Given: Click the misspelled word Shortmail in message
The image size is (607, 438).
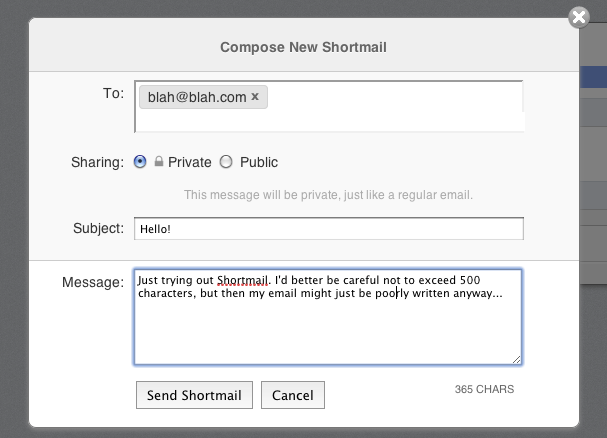Looking at the screenshot, I should [242, 280].
